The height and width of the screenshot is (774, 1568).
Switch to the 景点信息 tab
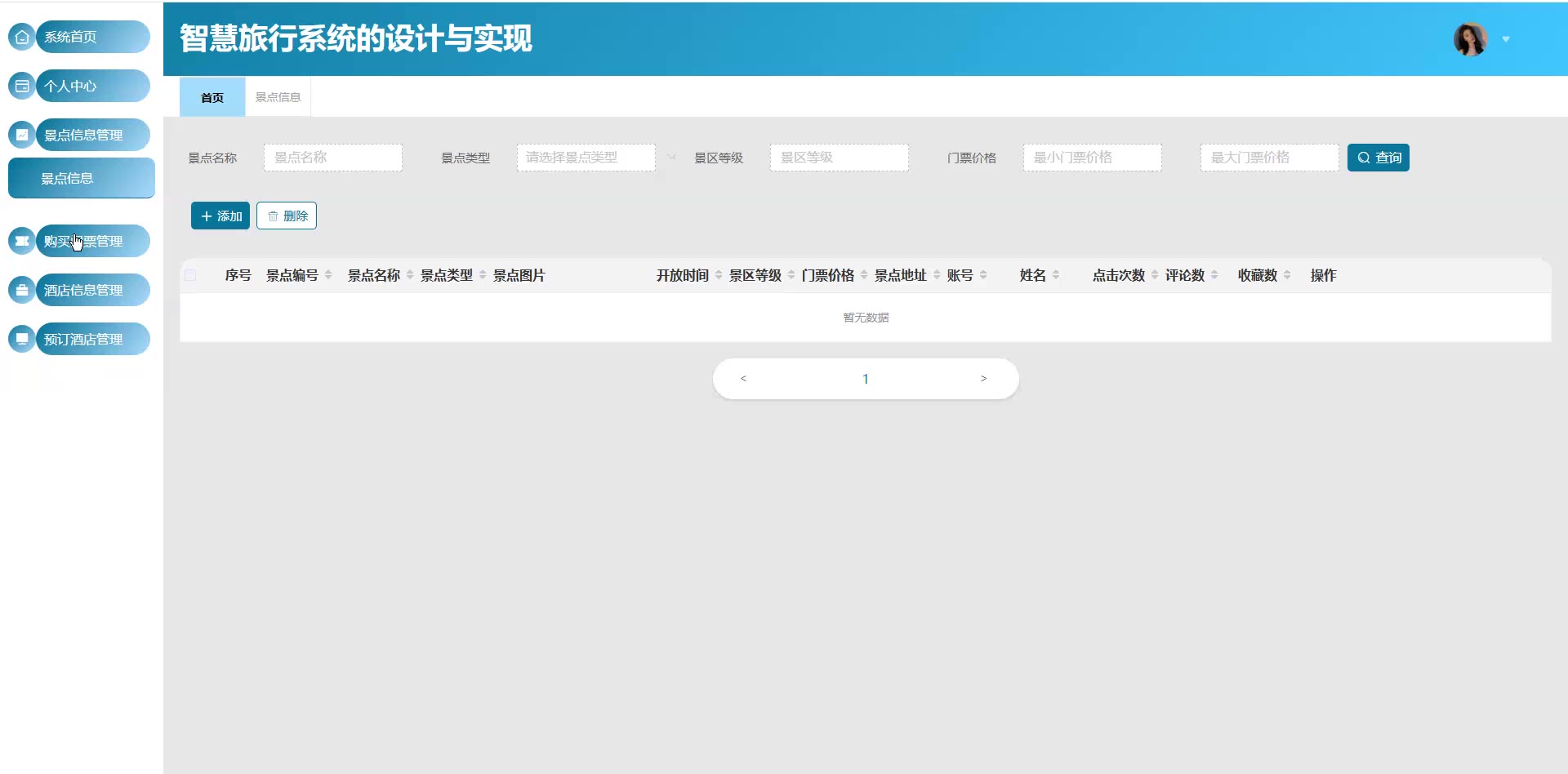[x=278, y=97]
